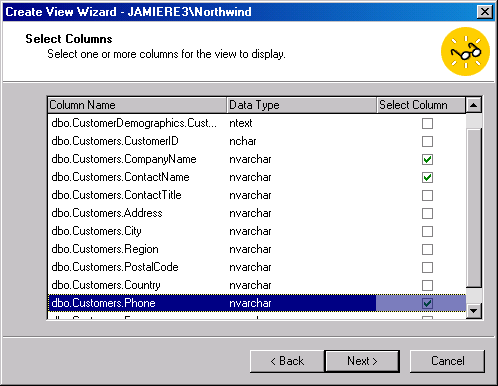The width and height of the screenshot is (498, 386).
Task: Click the vertical scrollbar thumb
Action: pyautogui.click(x=474, y=207)
